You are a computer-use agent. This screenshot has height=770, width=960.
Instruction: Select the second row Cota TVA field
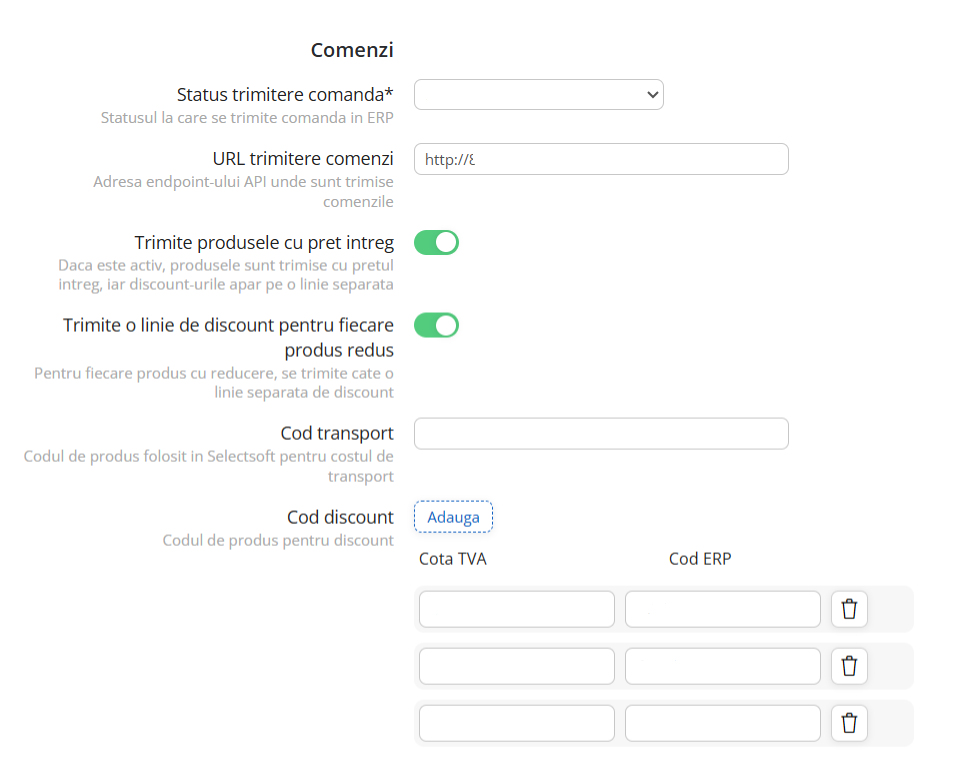pyautogui.click(x=516, y=666)
